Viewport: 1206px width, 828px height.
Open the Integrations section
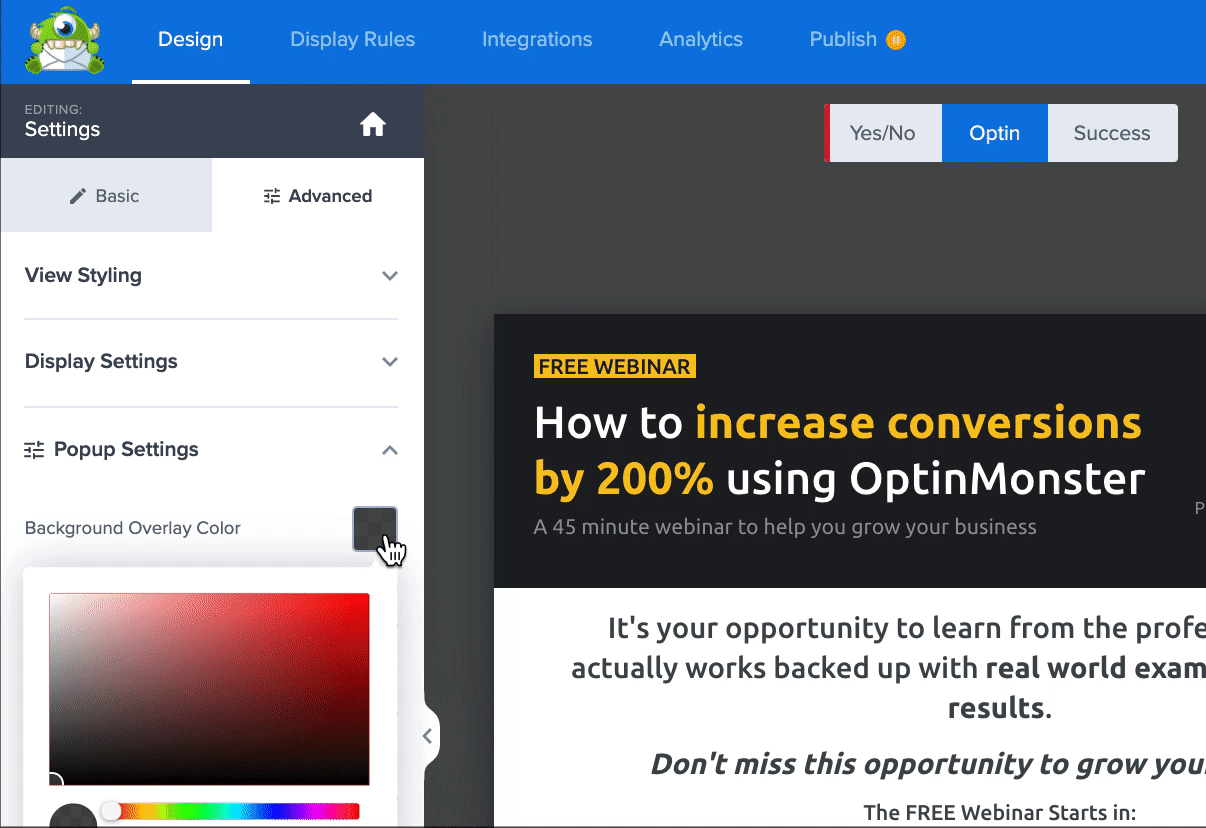(537, 40)
